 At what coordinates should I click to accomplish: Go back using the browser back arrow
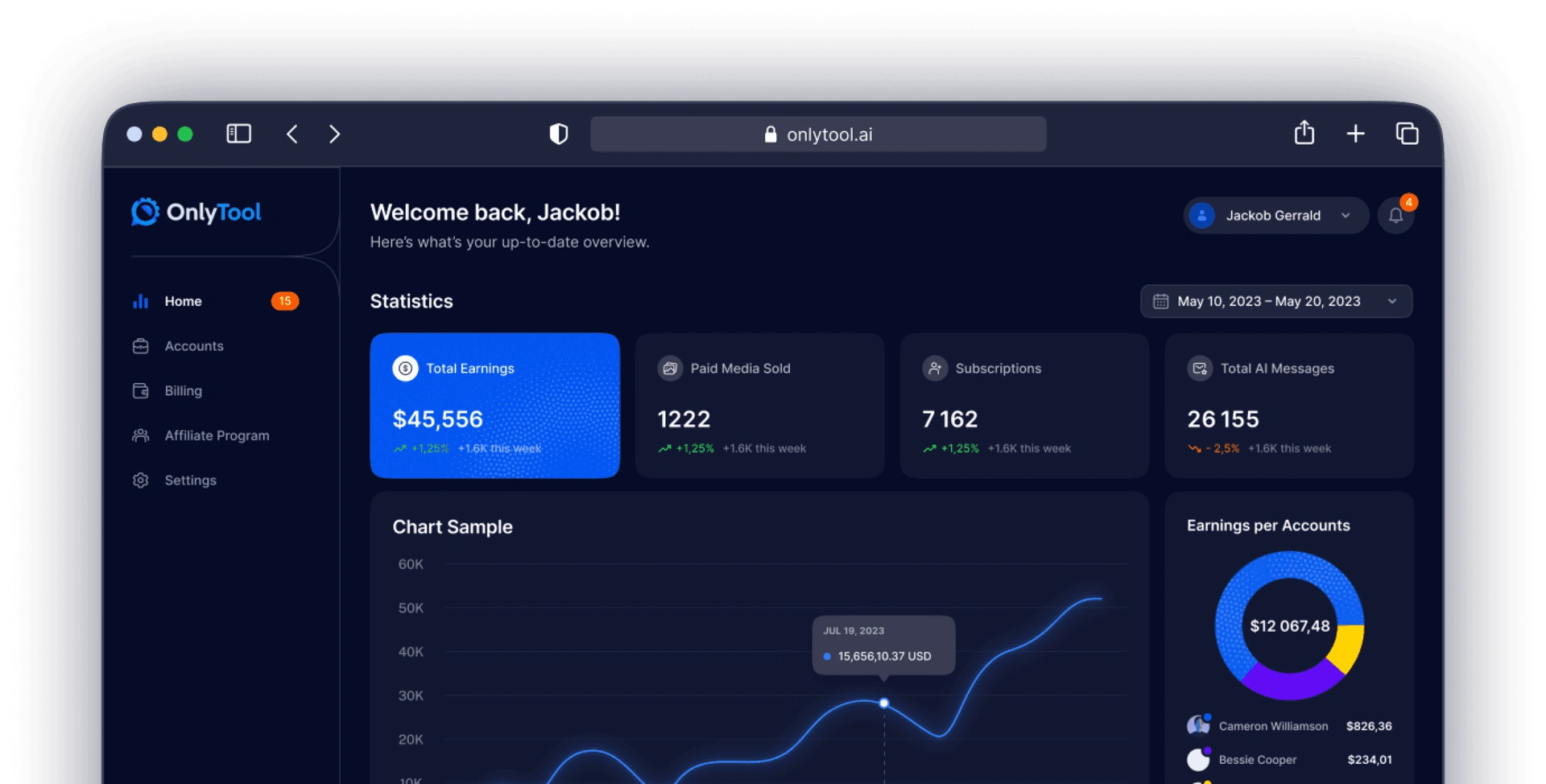point(292,134)
